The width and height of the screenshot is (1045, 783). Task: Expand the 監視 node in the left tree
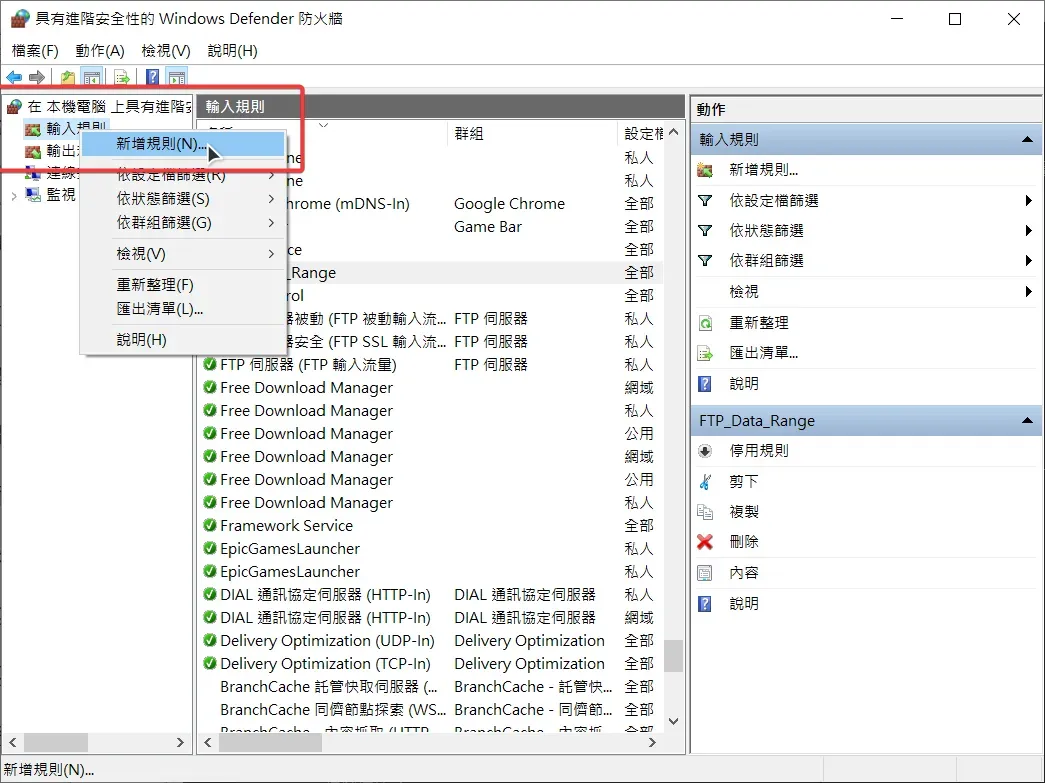tap(13, 196)
